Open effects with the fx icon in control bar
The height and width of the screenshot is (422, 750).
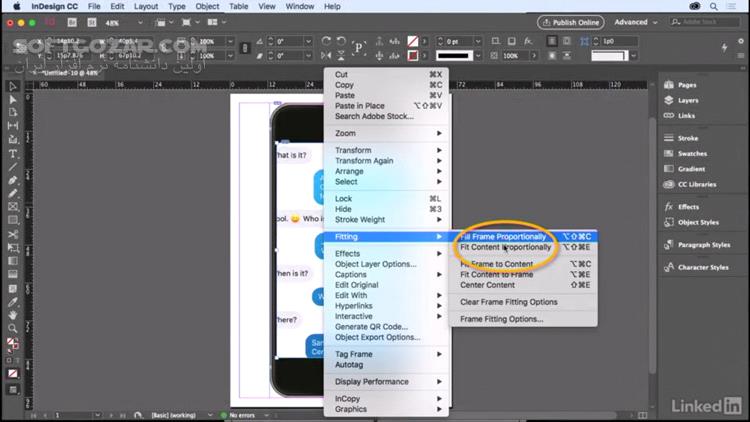click(x=528, y=41)
